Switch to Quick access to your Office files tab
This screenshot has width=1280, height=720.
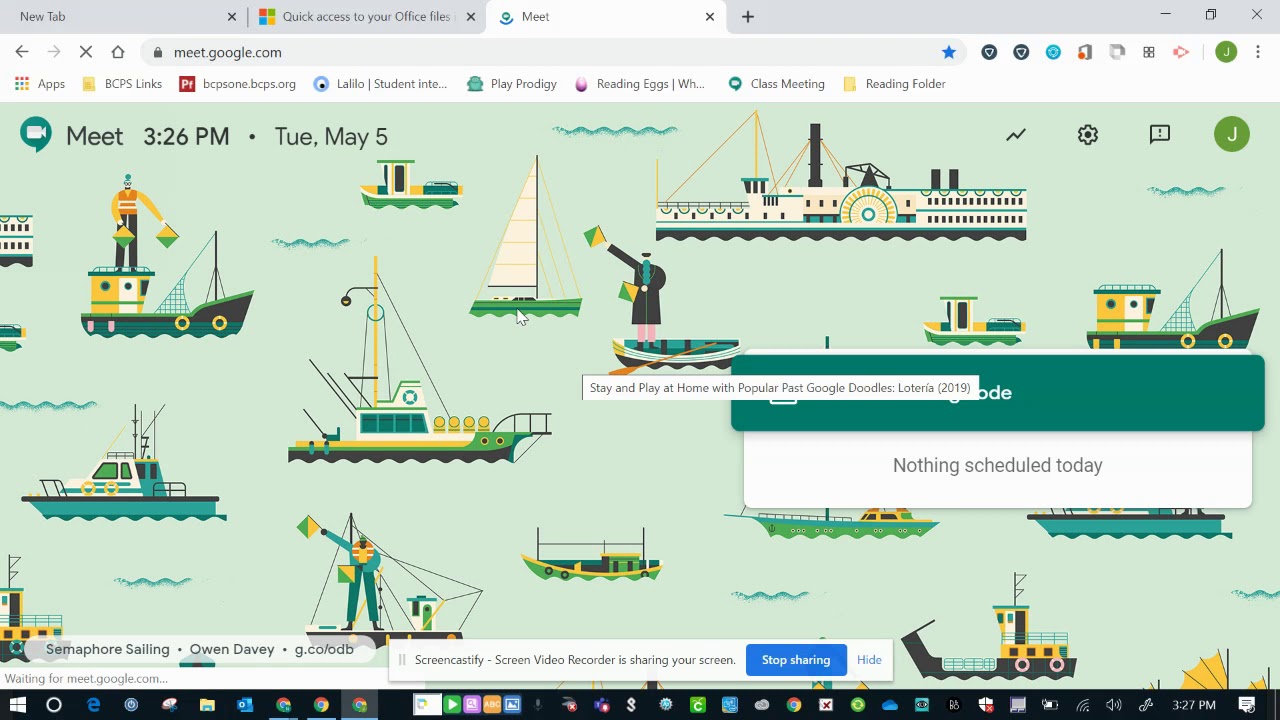click(x=367, y=17)
